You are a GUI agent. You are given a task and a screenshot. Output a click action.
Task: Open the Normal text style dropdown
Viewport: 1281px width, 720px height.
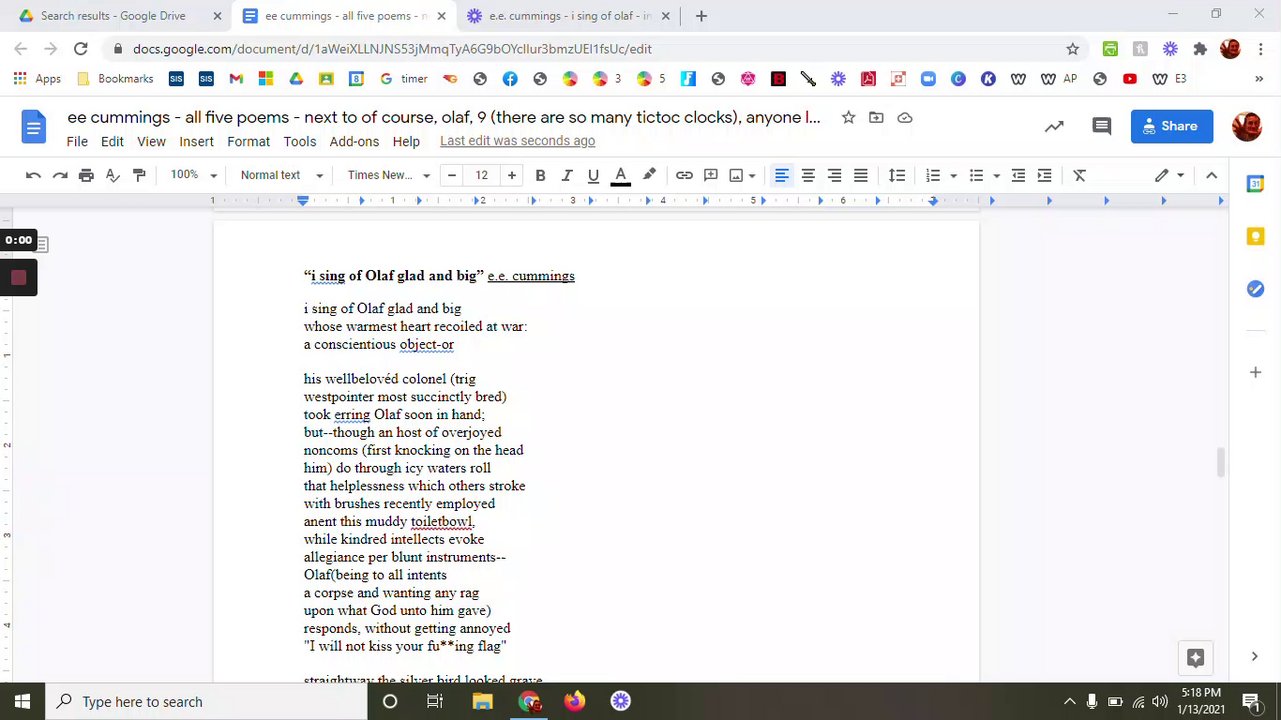pos(282,175)
